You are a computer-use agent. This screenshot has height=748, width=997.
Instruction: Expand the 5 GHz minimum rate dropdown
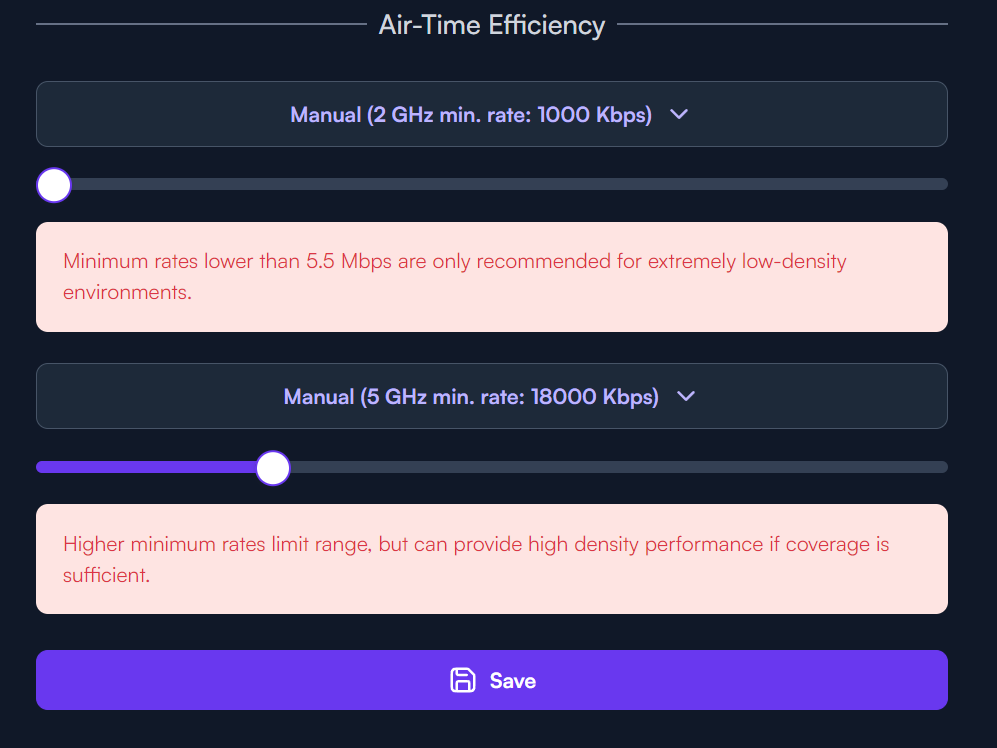click(x=492, y=396)
